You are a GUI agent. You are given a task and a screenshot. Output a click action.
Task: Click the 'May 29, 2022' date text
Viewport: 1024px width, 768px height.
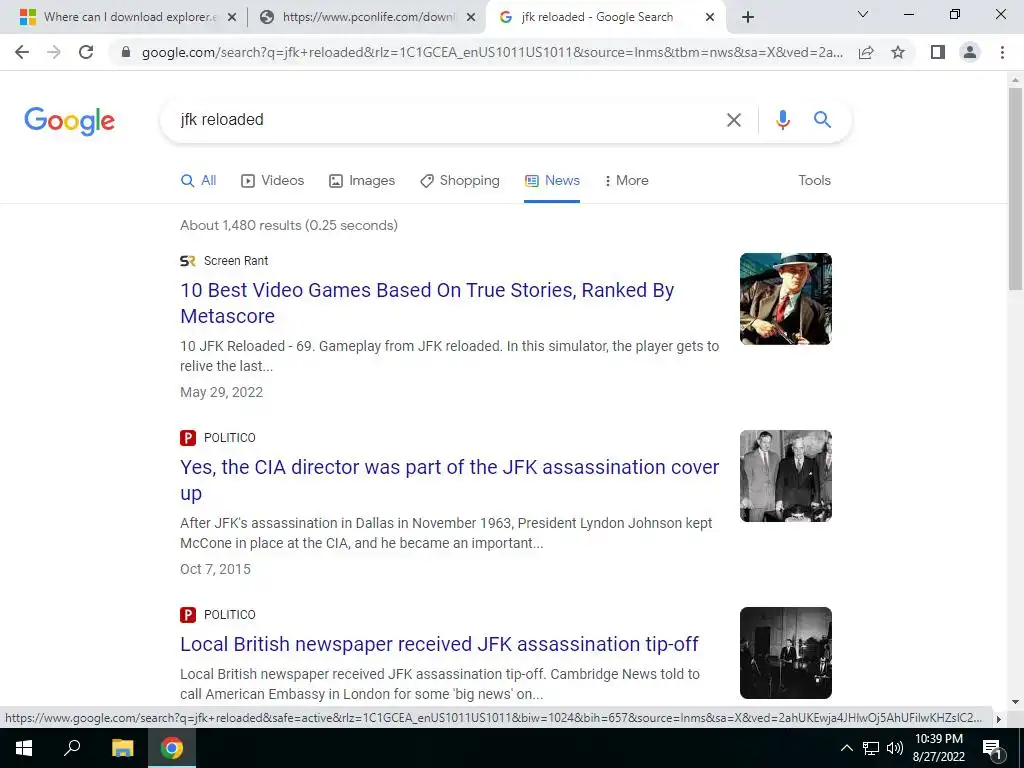(221, 392)
